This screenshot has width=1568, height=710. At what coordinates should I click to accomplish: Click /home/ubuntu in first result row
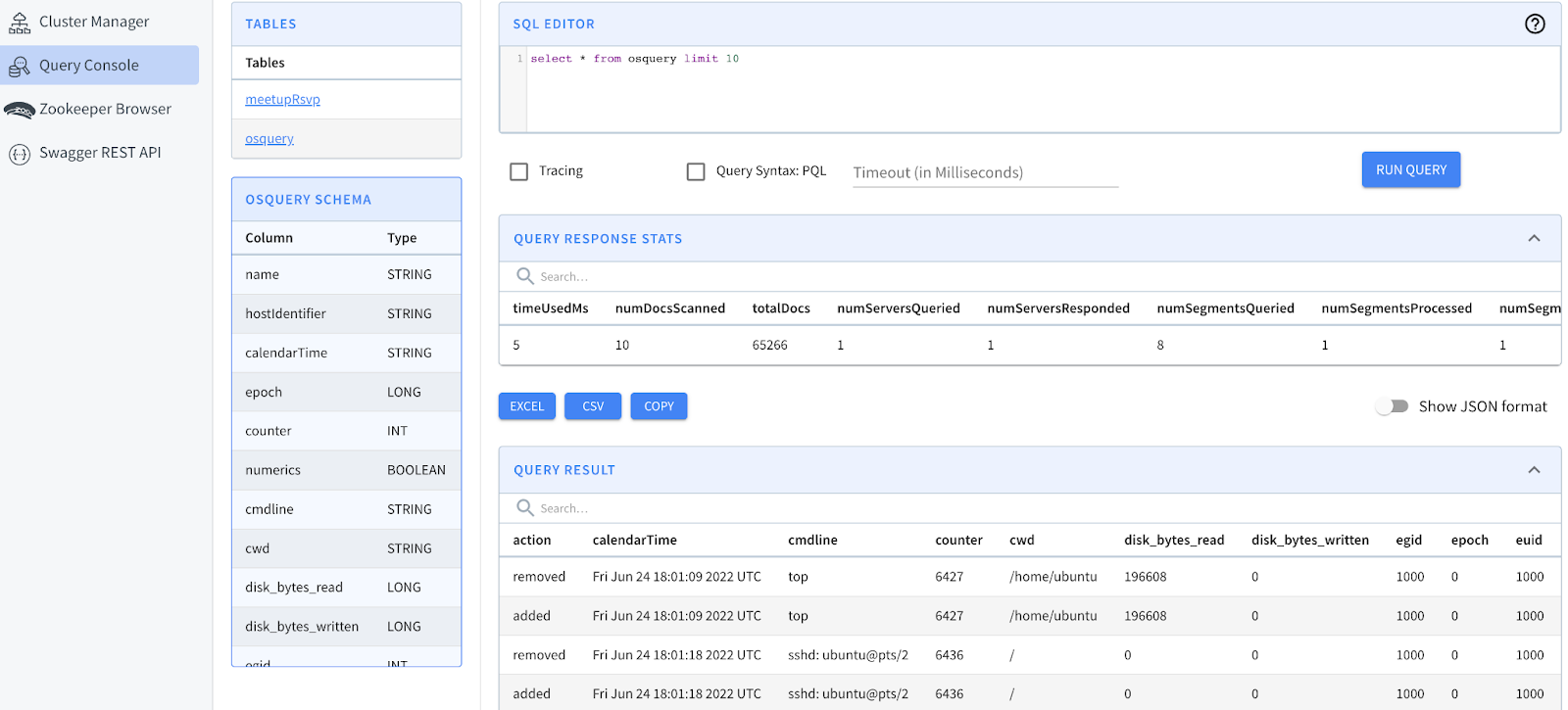(x=1053, y=578)
